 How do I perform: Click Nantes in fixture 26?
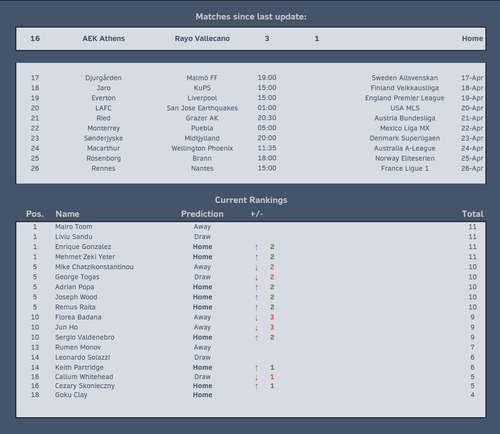(x=202, y=168)
